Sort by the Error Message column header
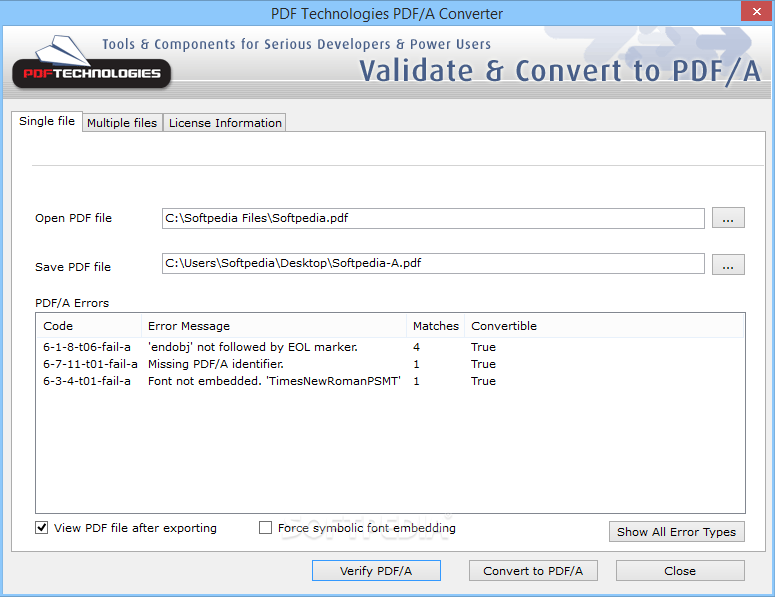The width and height of the screenshot is (775, 597). (274, 326)
